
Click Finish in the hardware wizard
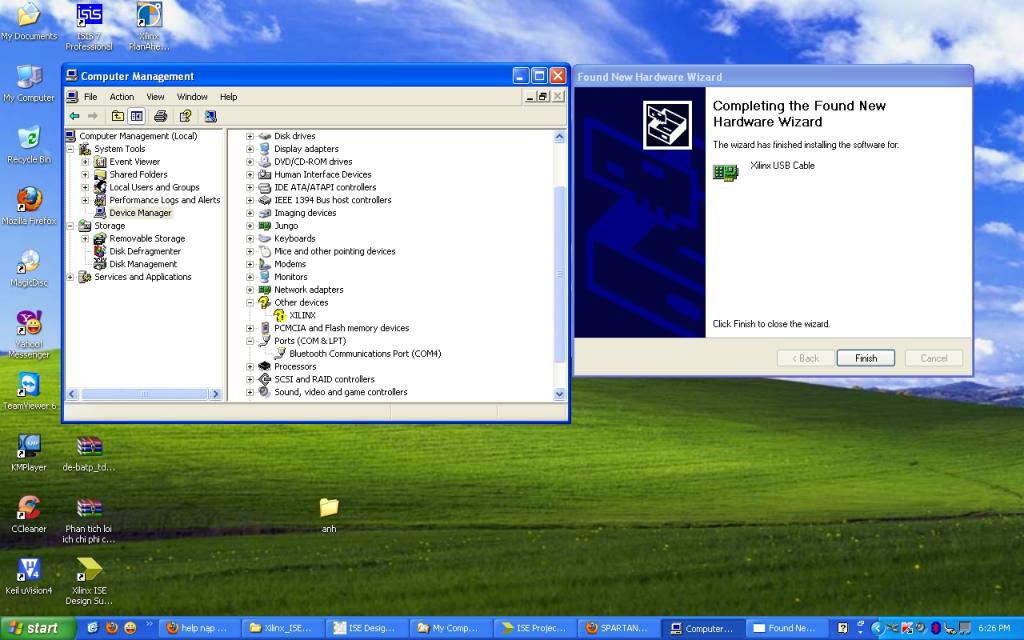point(866,358)
